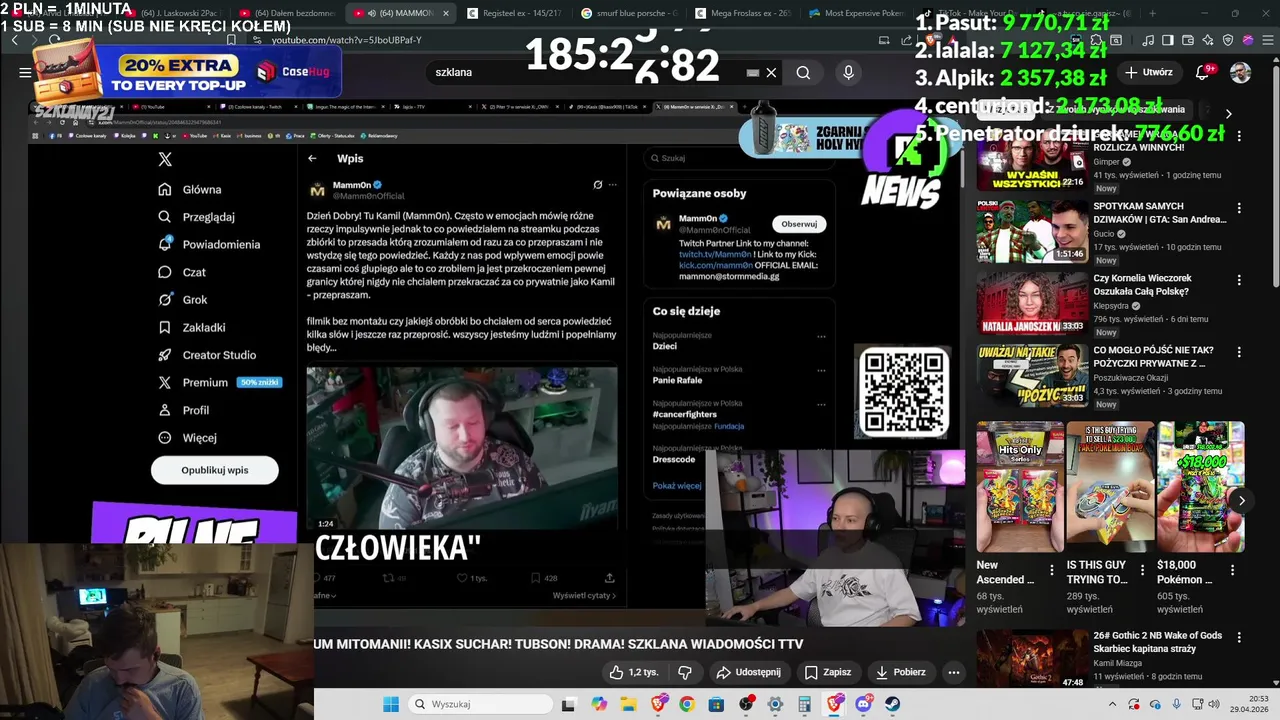Open 'Czy Kornelia Wieczorek Oszukała Całą Polskę?' title

[x=1143, y=285]
